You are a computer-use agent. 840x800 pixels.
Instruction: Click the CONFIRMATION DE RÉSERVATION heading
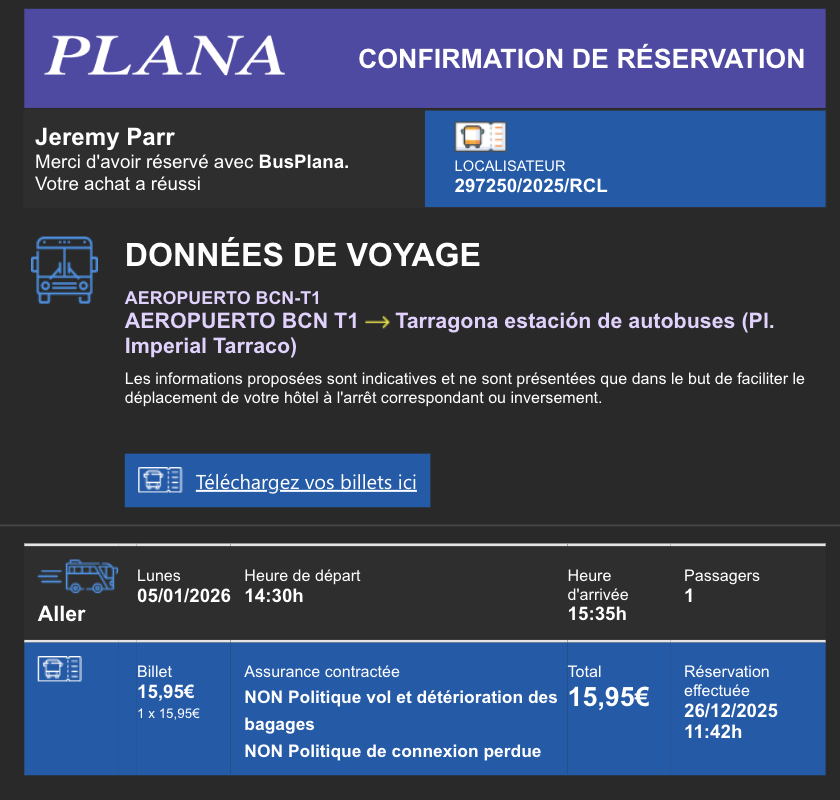[581, 59]
